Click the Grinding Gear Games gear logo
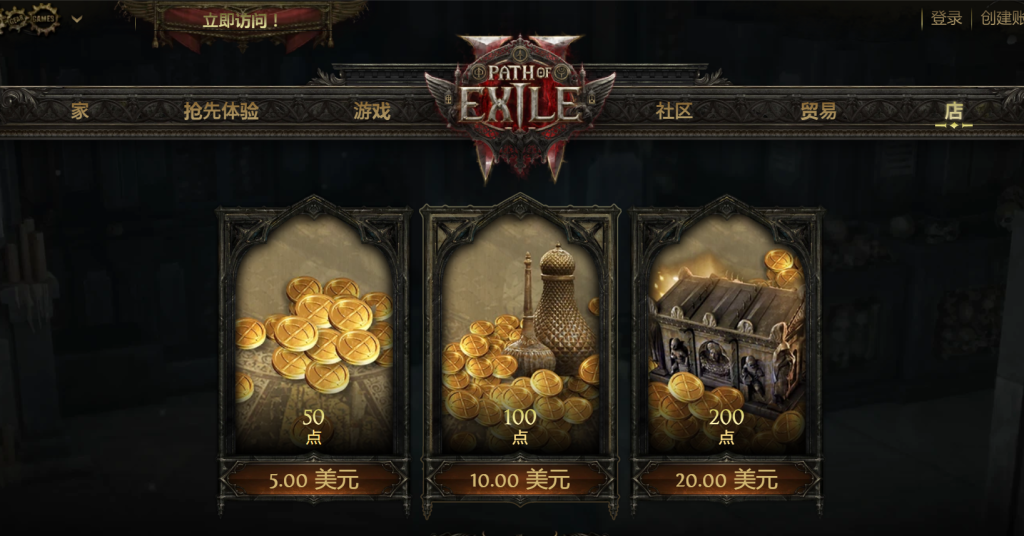The height and width of the screenshot is (536, 1024). tap(31, 18)
